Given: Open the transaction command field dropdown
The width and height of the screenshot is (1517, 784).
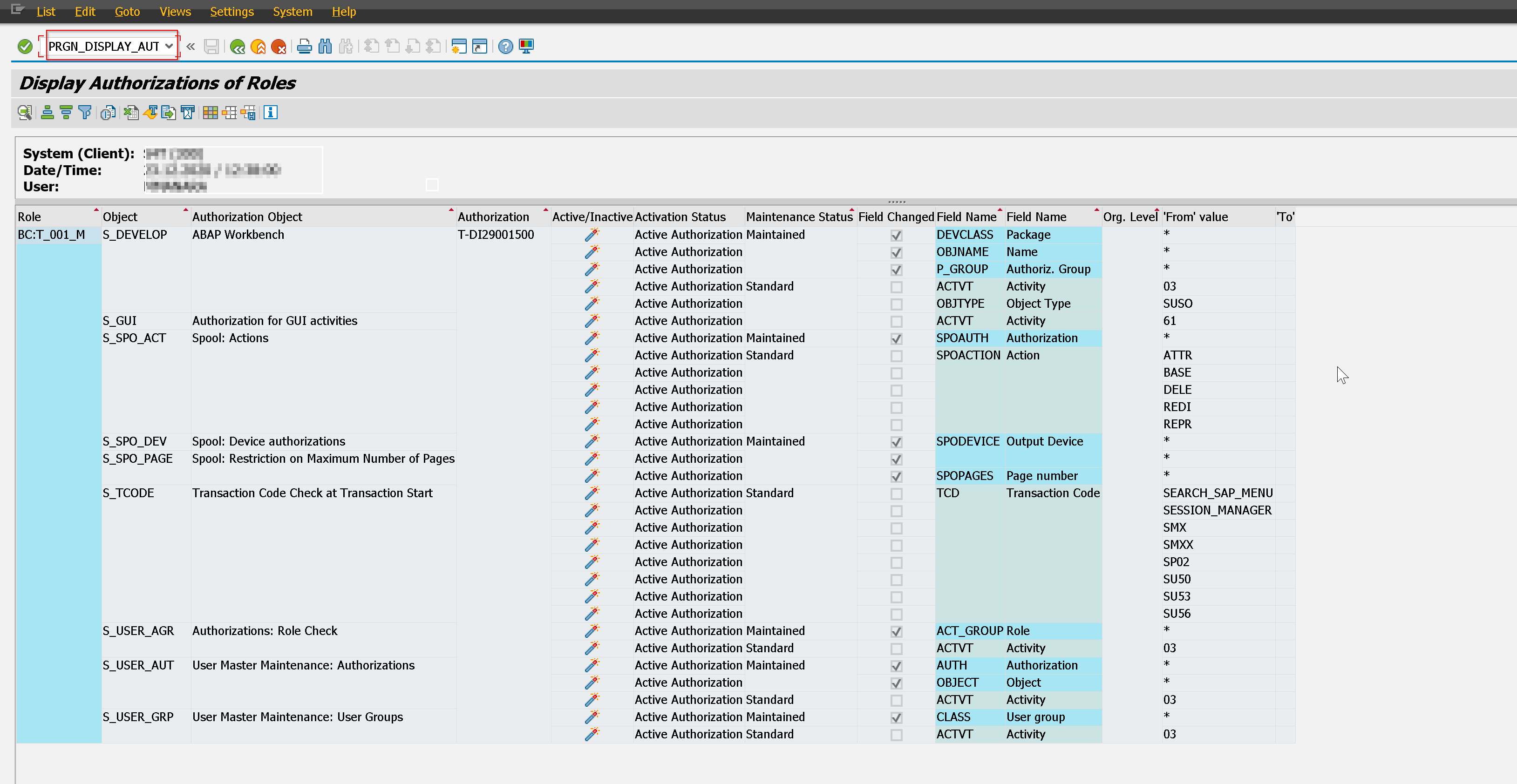Looking at the screenshot, I should [169, 46].
